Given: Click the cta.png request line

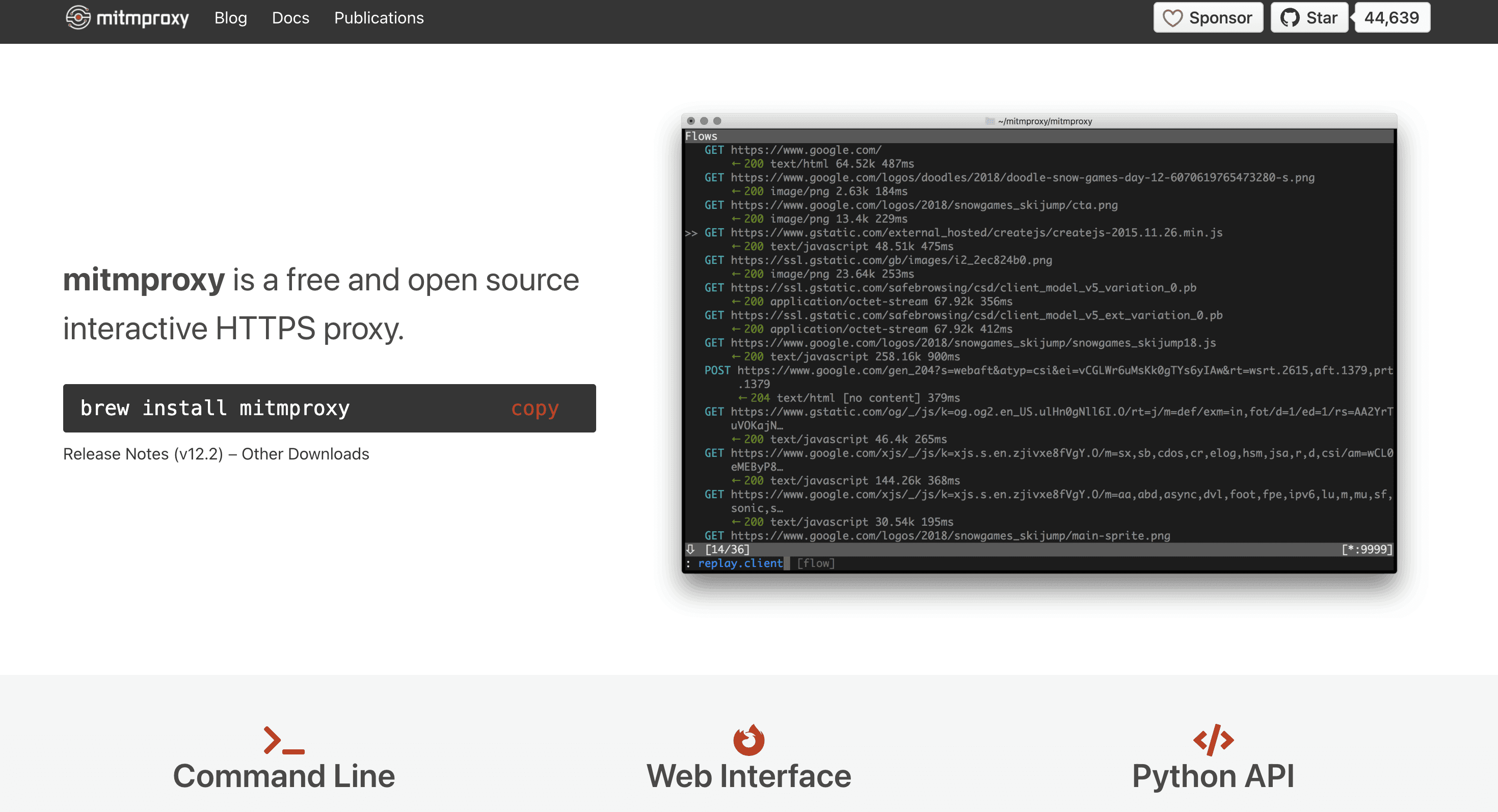Looking at the screenshot, I should click(911, 205).
